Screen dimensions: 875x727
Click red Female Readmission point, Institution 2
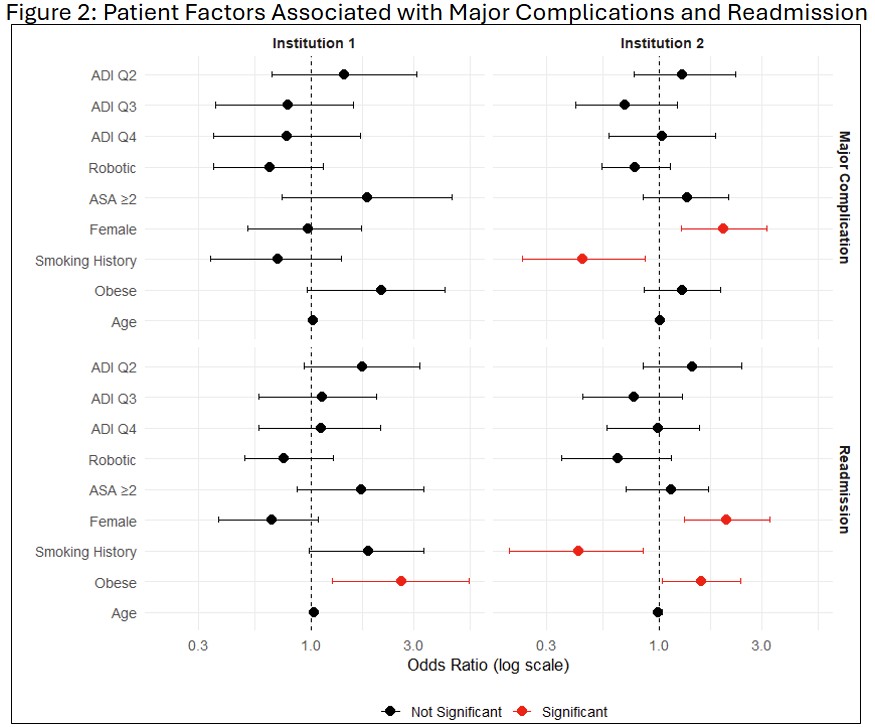[726, 519]
